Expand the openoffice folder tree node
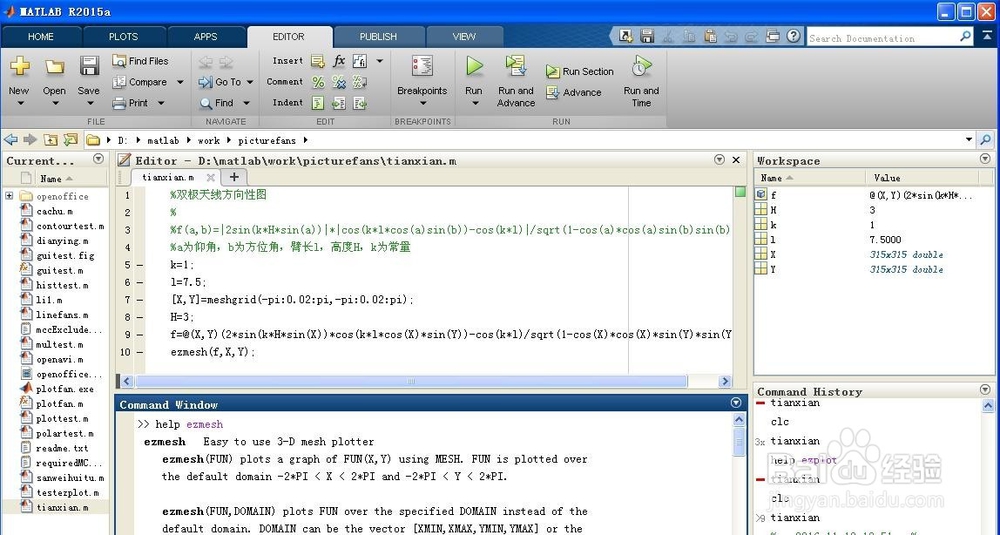Viewport: 1000px width, 535px height. pyautogui.click(x=9, y=196)
